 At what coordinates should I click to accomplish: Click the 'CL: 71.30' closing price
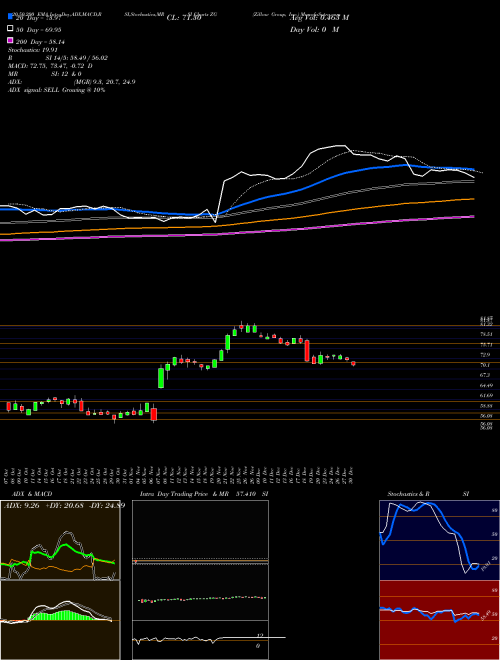184,18
